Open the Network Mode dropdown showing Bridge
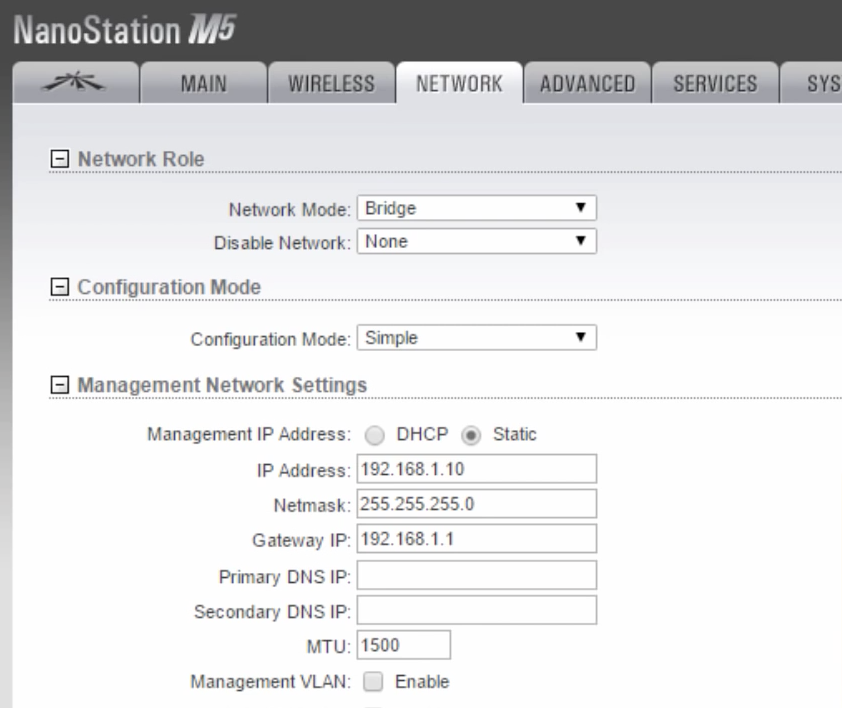This screenshot has width=842, height=708. [477, 208]
